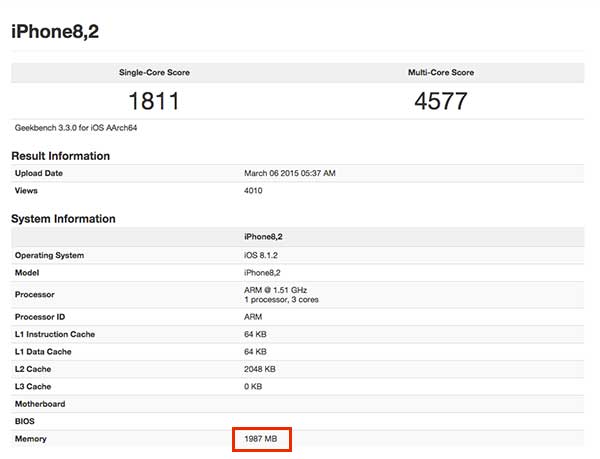Select the 2048 KB value
The width and height of the screenshot is (600, 459).
[x=259, y=369]
